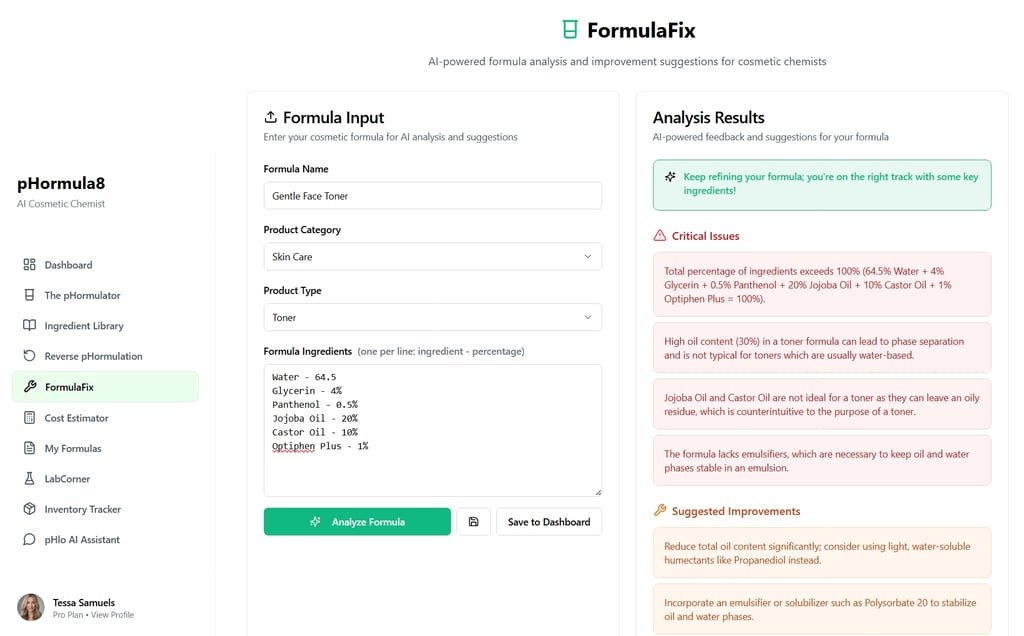Click the Analyze Formula button
Viewport: 1024px width, 636px height.
point(357,522)
